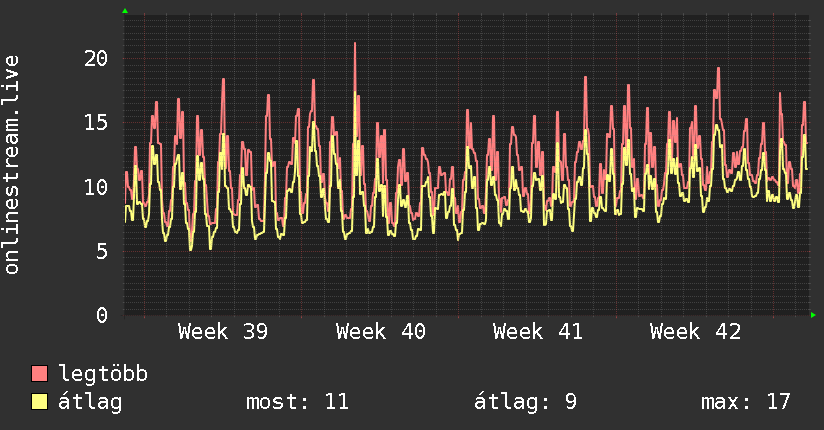Click the átlag legend label beside the yellow swatch

pyautogui.click(x=90, y=402)
